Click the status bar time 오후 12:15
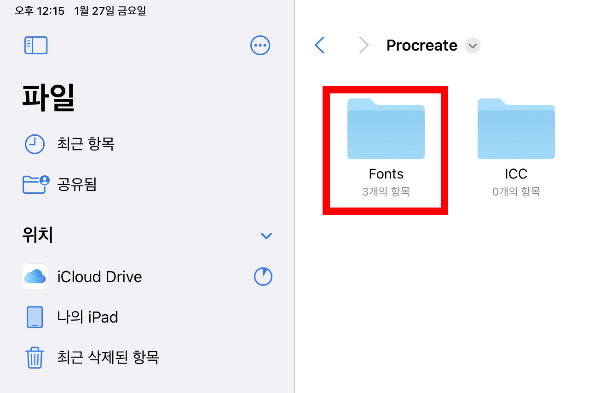The image size is (600, 393). pos(39,11)
